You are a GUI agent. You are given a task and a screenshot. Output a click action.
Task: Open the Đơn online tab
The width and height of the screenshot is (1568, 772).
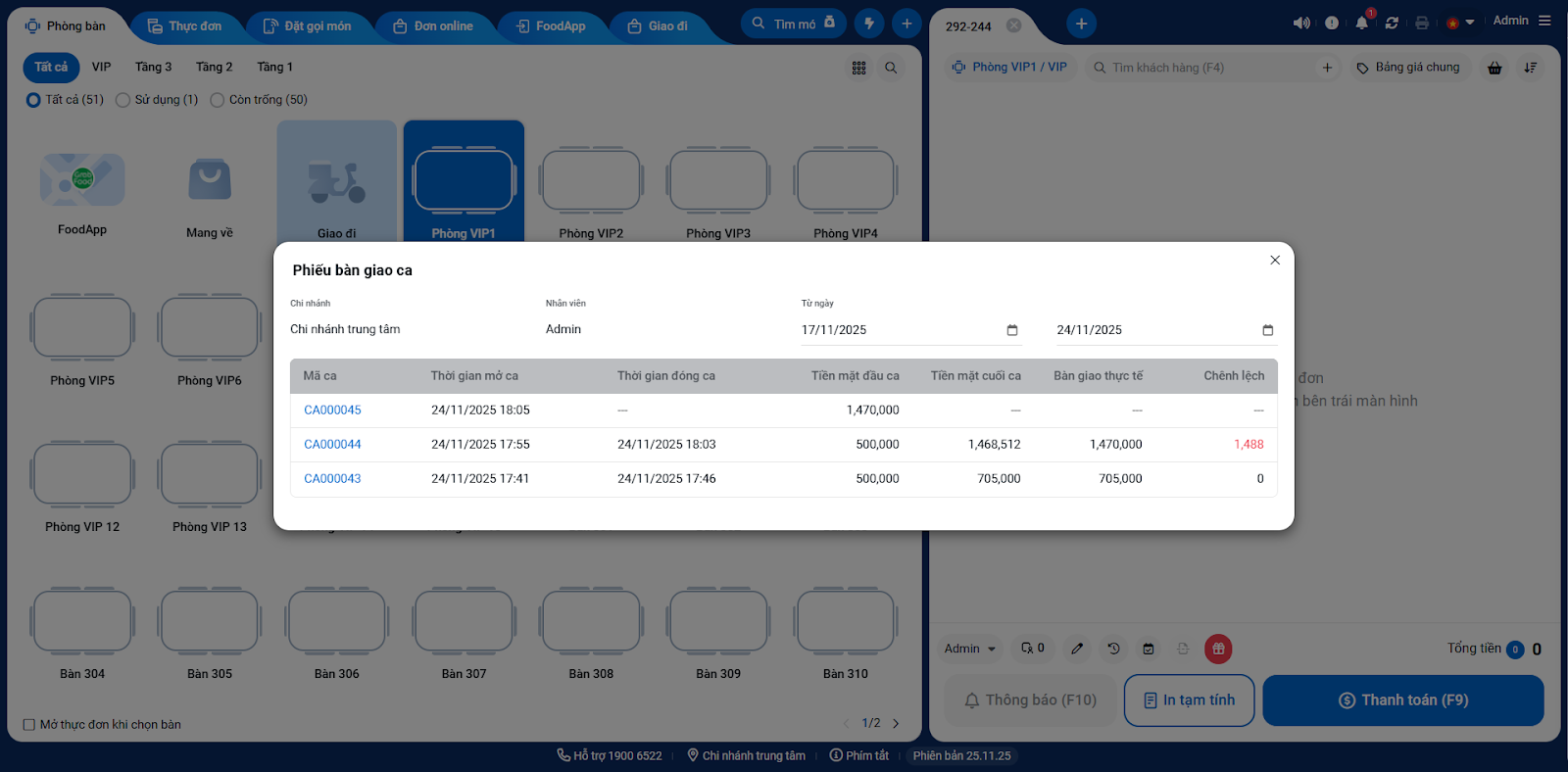point(433,26)
